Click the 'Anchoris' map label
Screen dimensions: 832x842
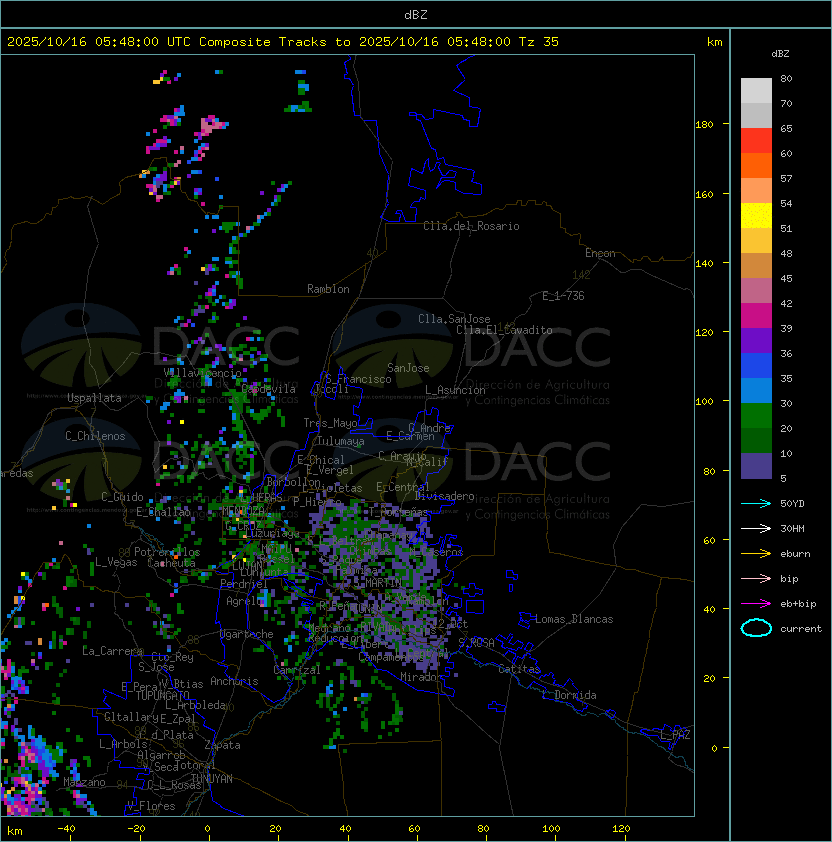[234, 681]
